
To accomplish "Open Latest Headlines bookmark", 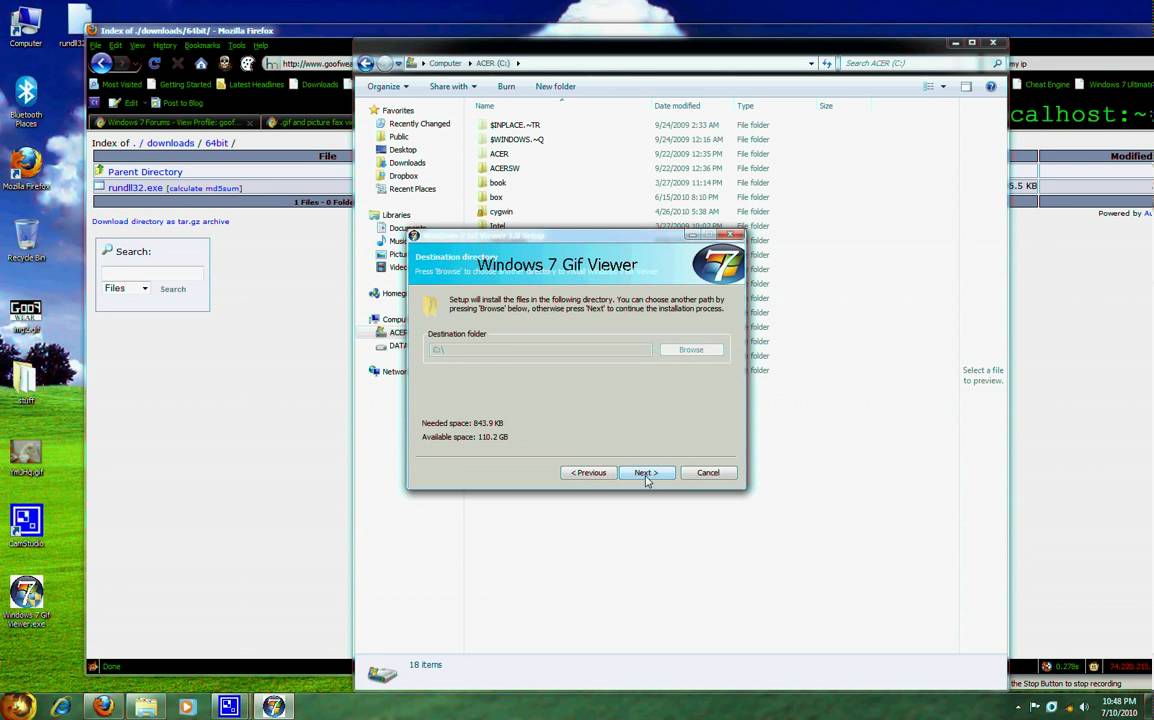I will [x=250, y=85].
